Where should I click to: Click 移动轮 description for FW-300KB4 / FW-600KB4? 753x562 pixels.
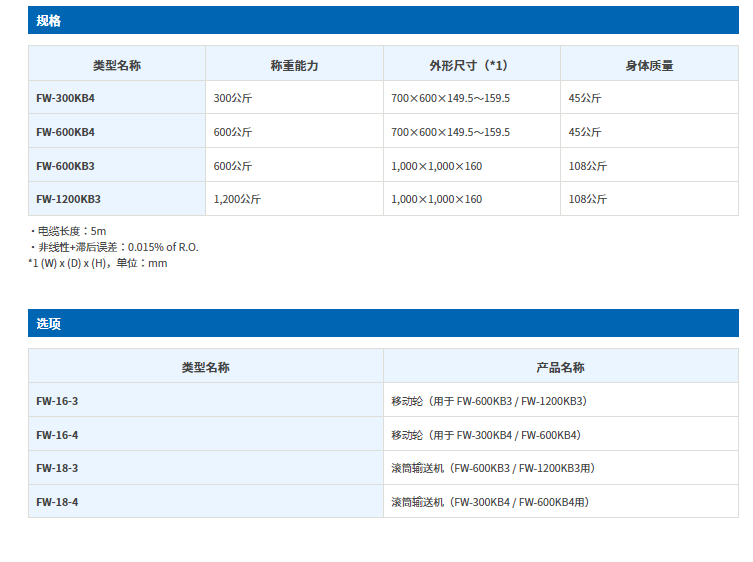coord(560,434)
